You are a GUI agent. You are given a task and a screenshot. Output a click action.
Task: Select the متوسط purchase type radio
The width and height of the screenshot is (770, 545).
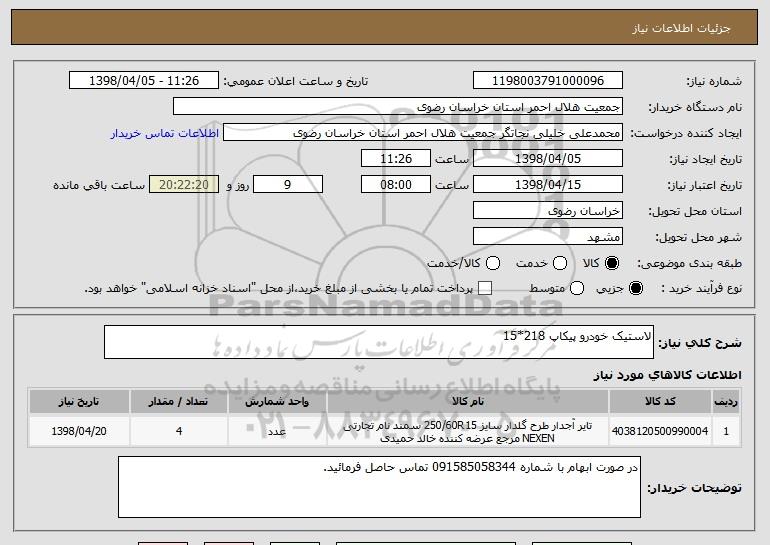[577, 288]
